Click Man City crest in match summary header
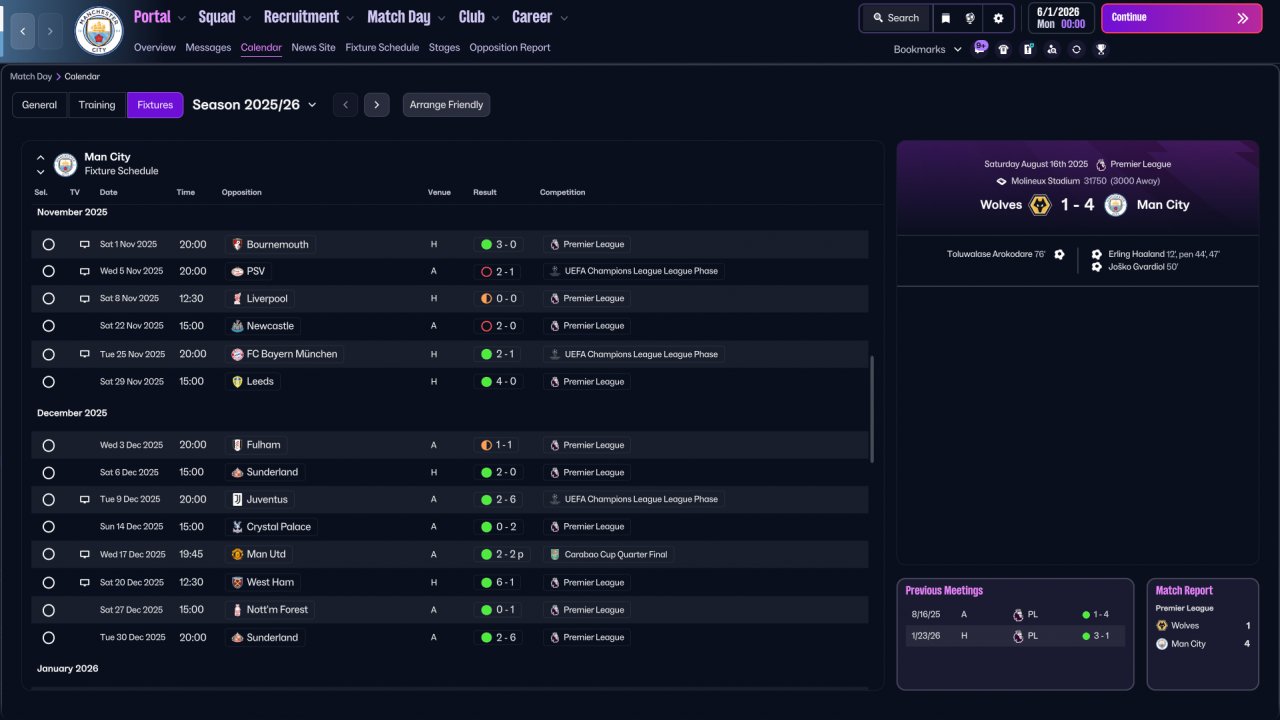The height and width of the screenshot is (720, 1280). coord(1116,205)
